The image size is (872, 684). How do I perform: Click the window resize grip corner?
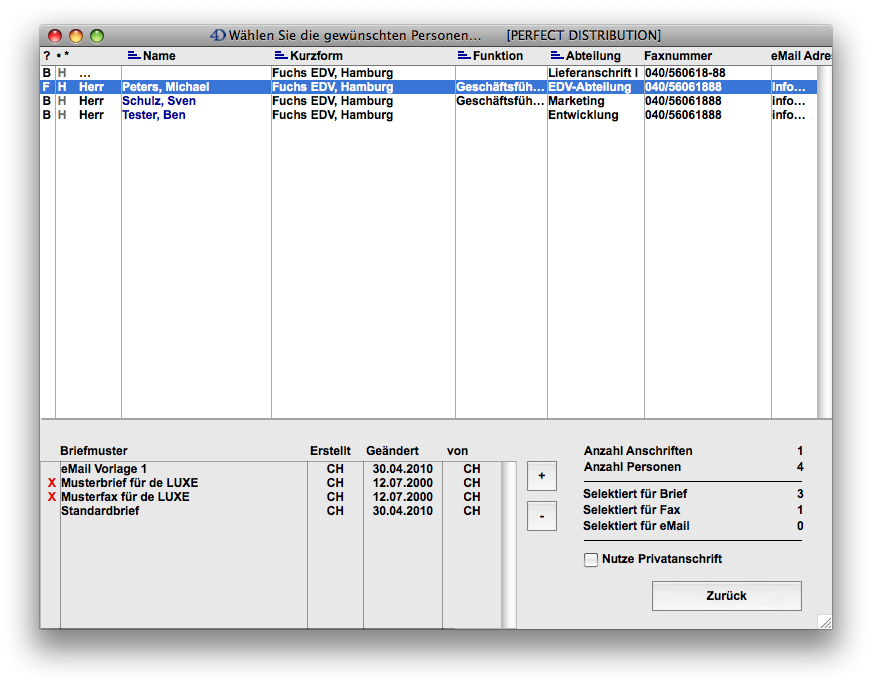pos(824,621)
